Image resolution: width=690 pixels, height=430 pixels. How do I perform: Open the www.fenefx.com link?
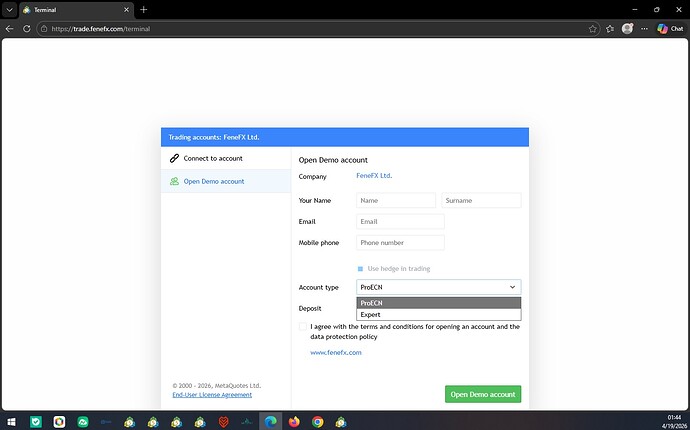pyautogui.click(x=336, y=353)
